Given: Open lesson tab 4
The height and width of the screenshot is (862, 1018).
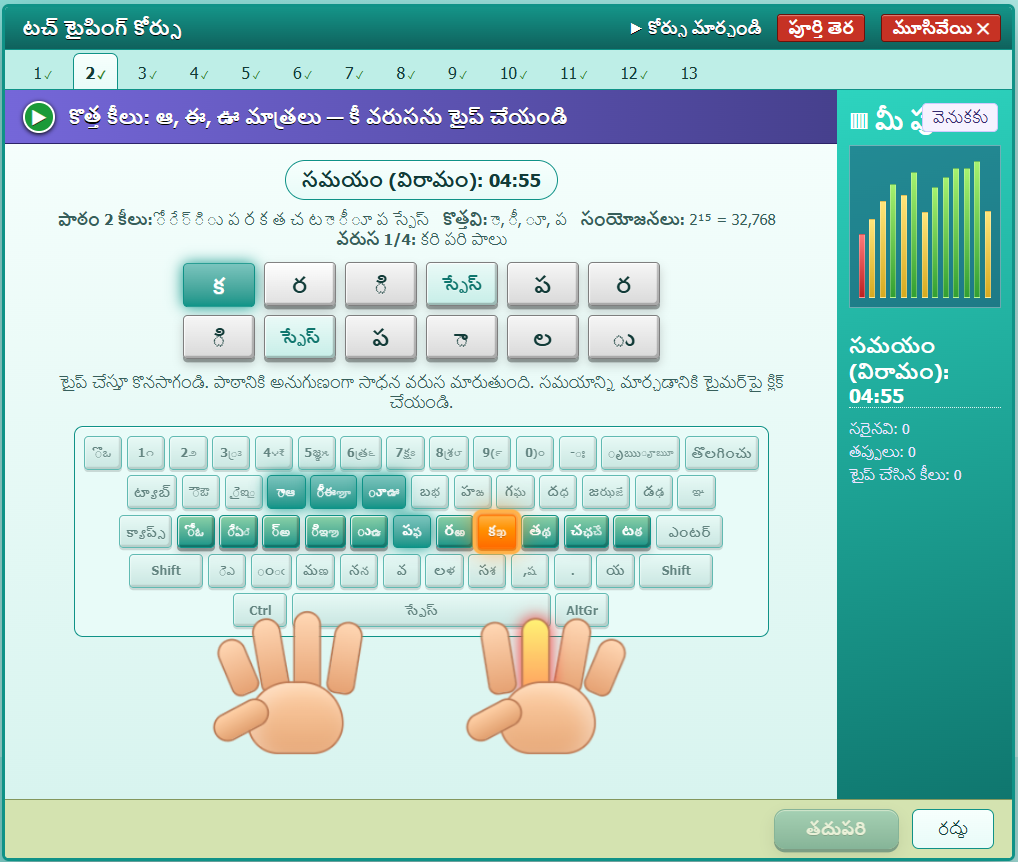Looking at the screenshot, I should click(199, 73).
